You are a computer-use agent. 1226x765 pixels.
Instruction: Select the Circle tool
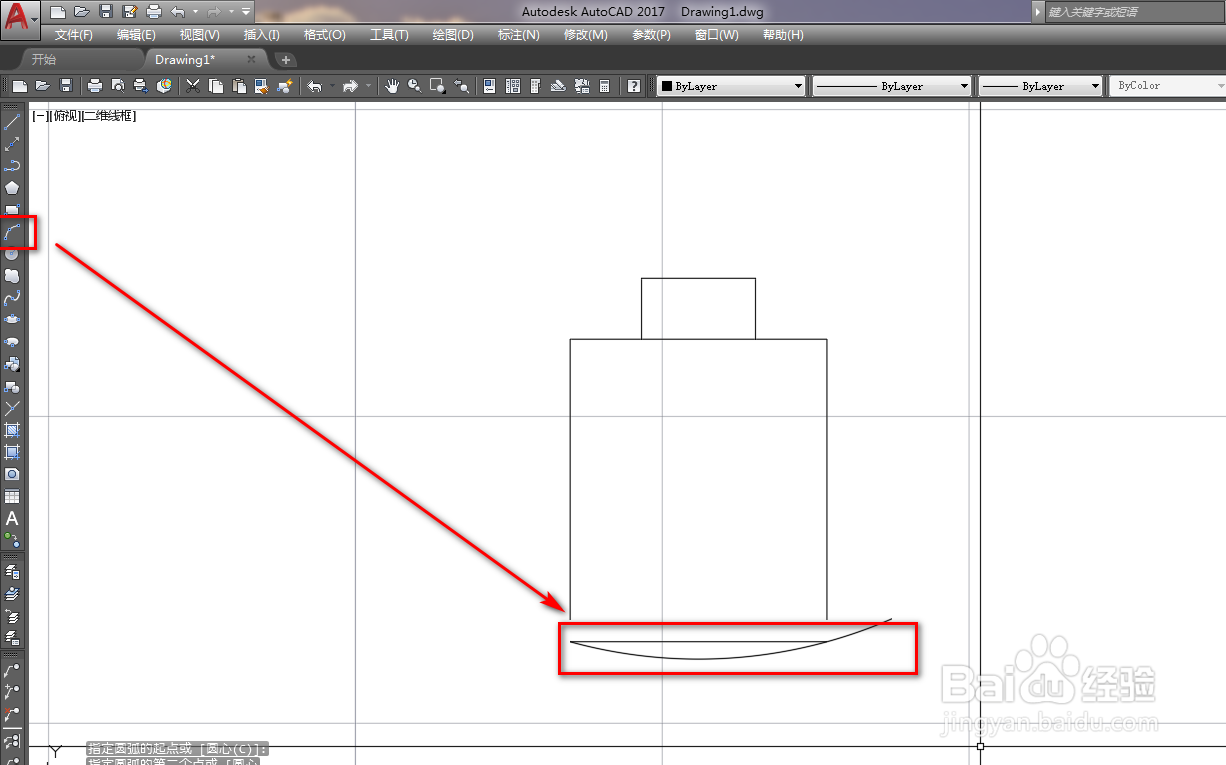(12, 254)
